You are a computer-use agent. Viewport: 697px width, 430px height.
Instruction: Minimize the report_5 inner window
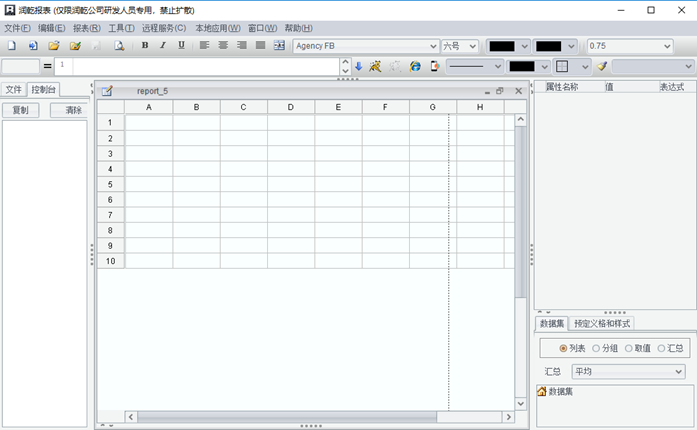[487, 92]
